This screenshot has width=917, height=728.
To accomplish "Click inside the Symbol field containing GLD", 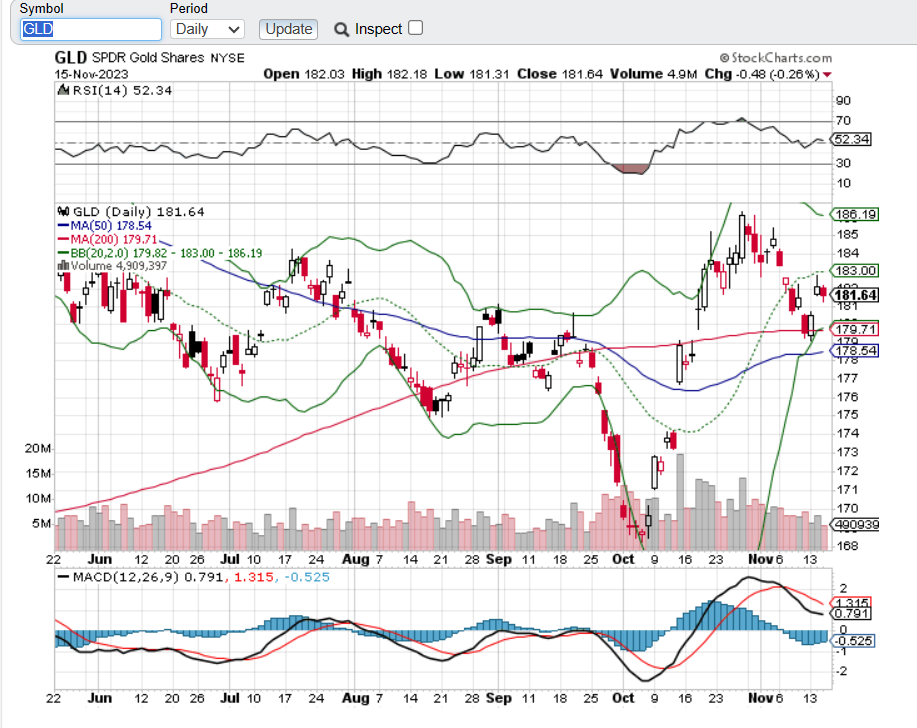I will pos(90,29).
